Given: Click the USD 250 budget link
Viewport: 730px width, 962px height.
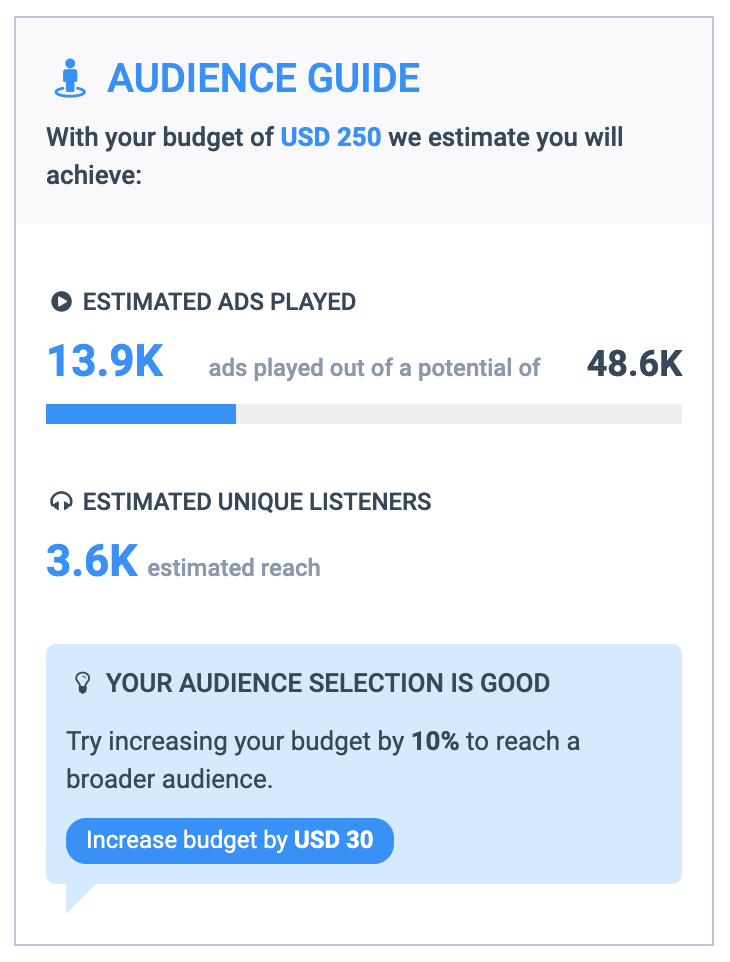Looking at the screenshot, I should (x=330, y=137).
